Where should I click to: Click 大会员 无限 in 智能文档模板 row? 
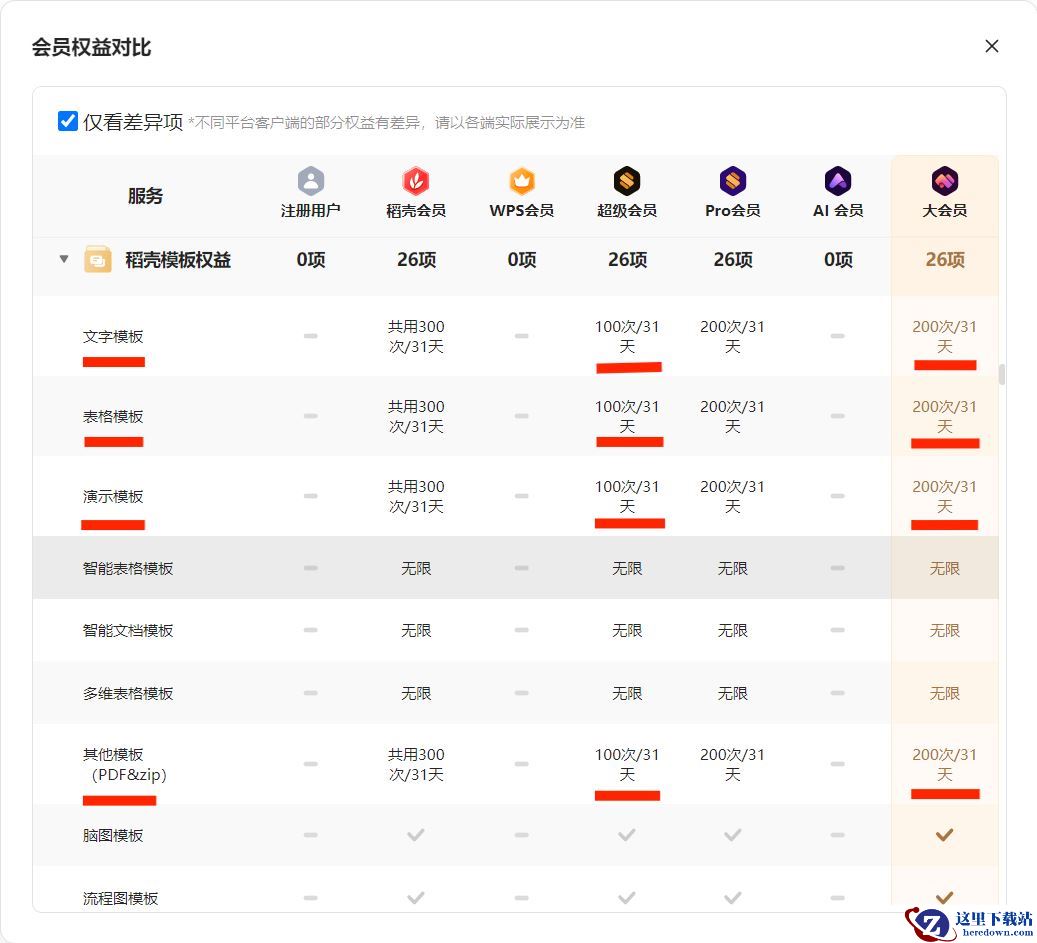(944, 631)
